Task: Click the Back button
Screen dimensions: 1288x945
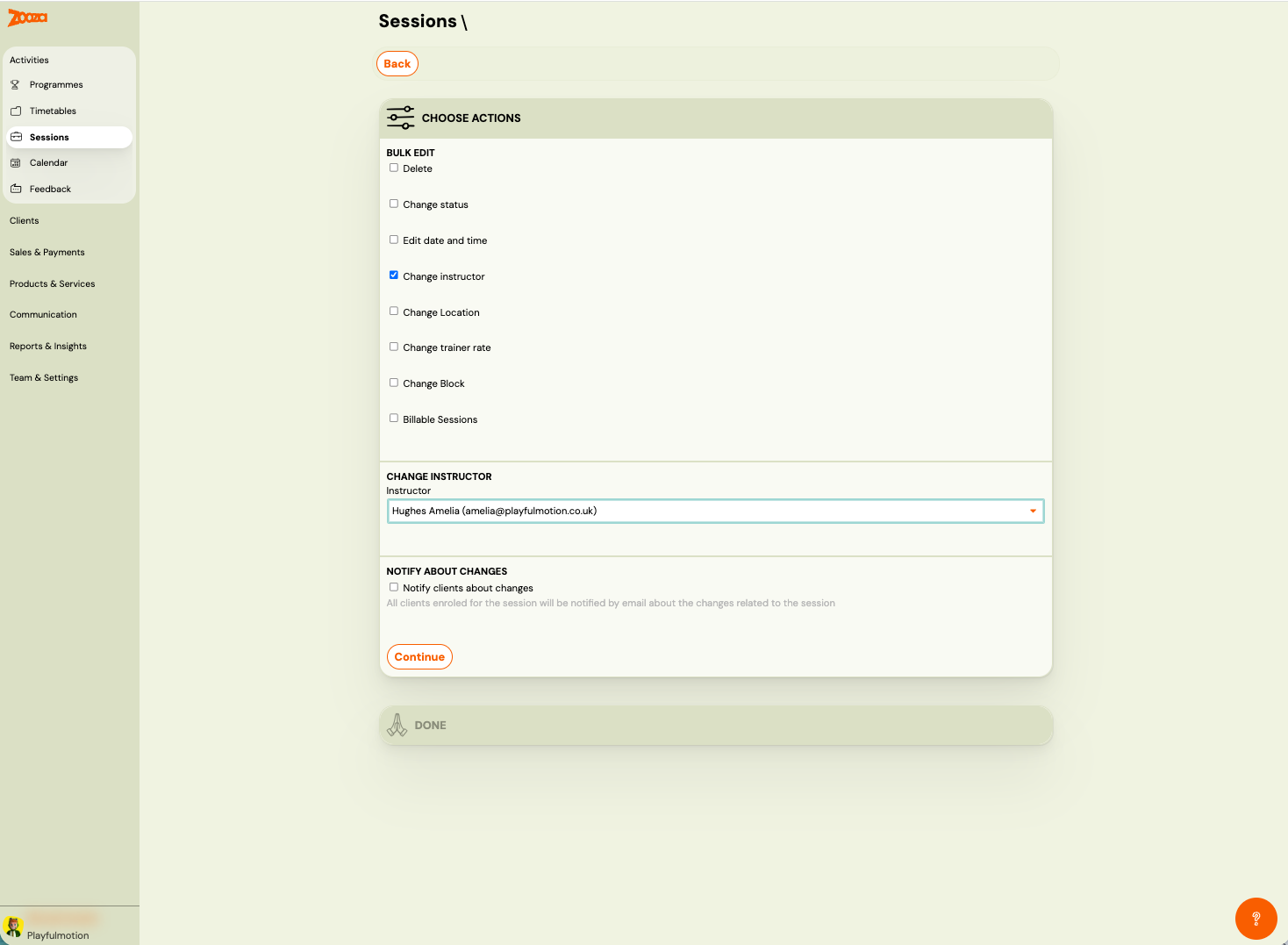Action: 397,64
